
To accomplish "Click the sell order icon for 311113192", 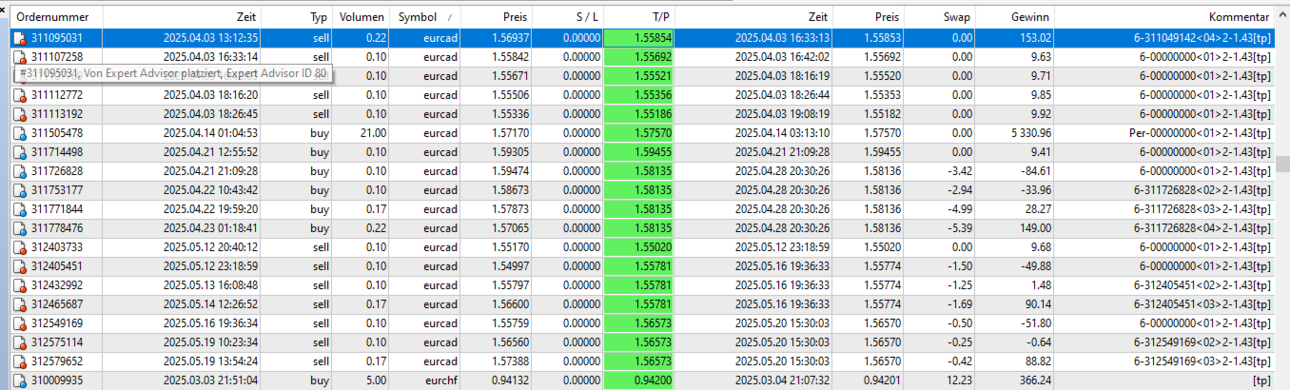I will point(19,114).
